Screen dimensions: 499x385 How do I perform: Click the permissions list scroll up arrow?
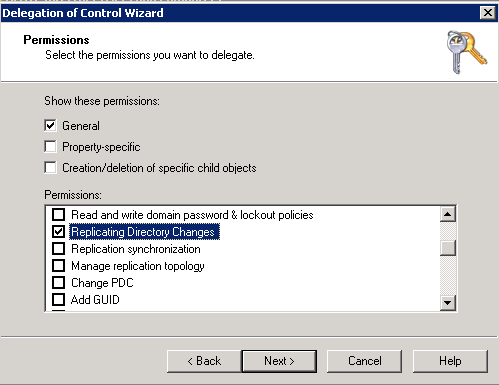coord(448,214)
